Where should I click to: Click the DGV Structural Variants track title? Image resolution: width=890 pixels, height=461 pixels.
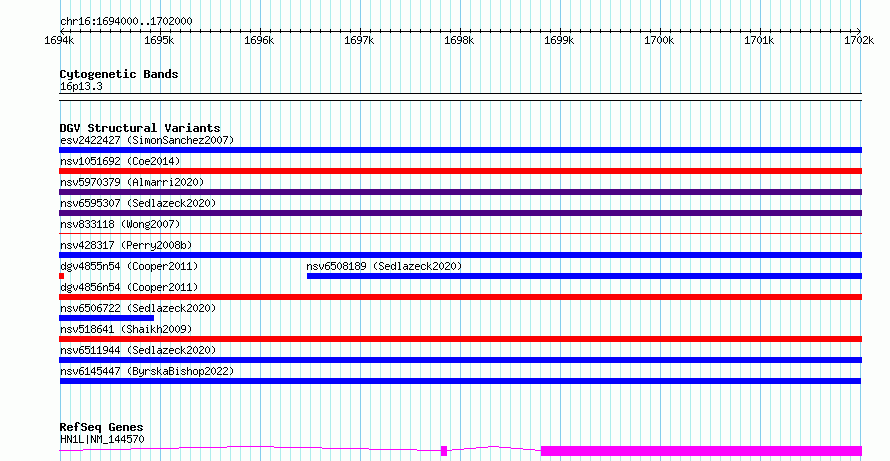click(x=140, y=128)
